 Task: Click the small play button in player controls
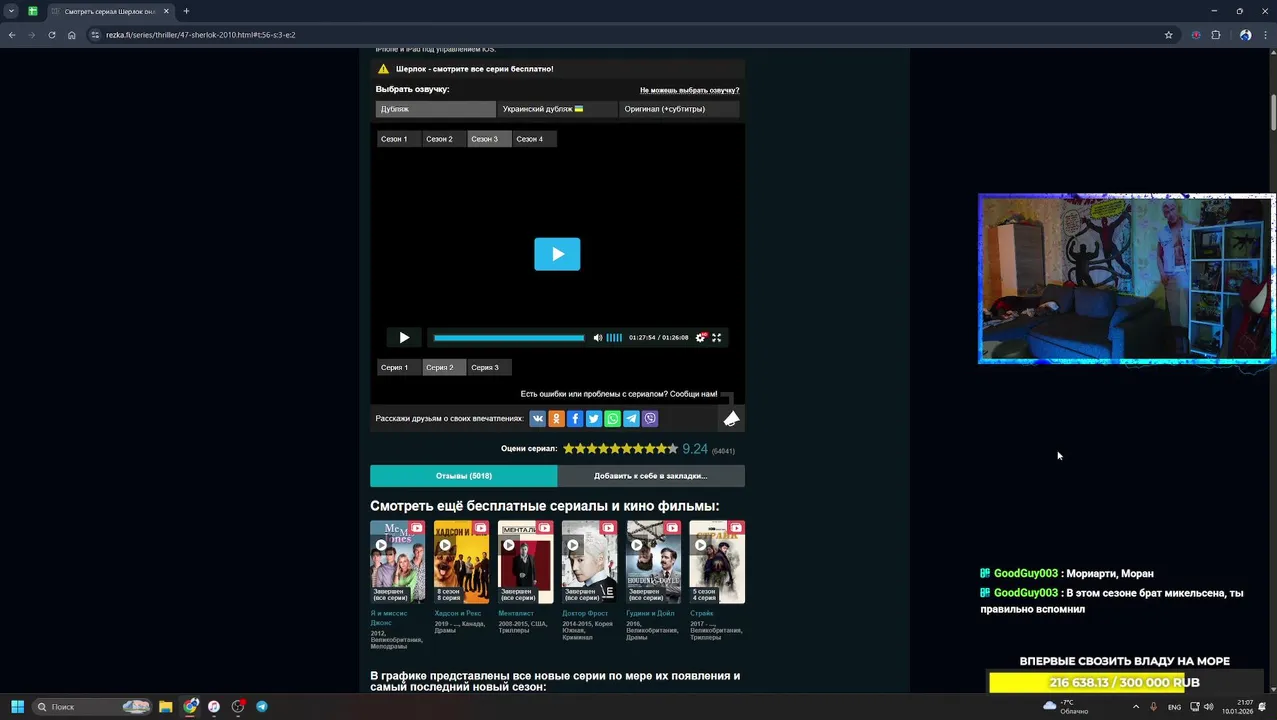[404, 338]
